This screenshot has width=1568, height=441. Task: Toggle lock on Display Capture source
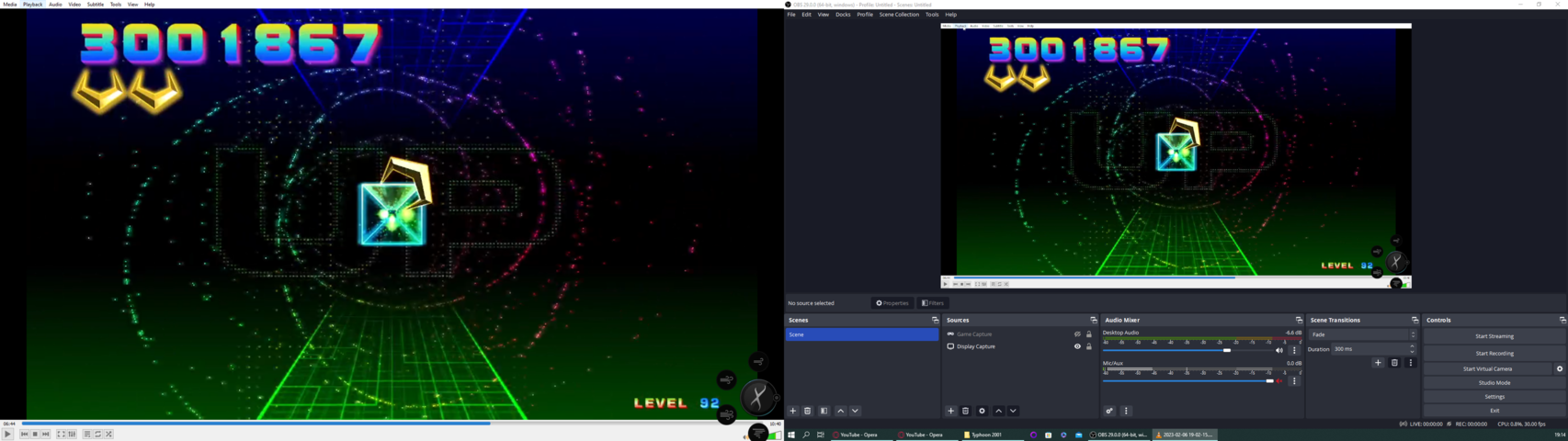click(1089, 346)
